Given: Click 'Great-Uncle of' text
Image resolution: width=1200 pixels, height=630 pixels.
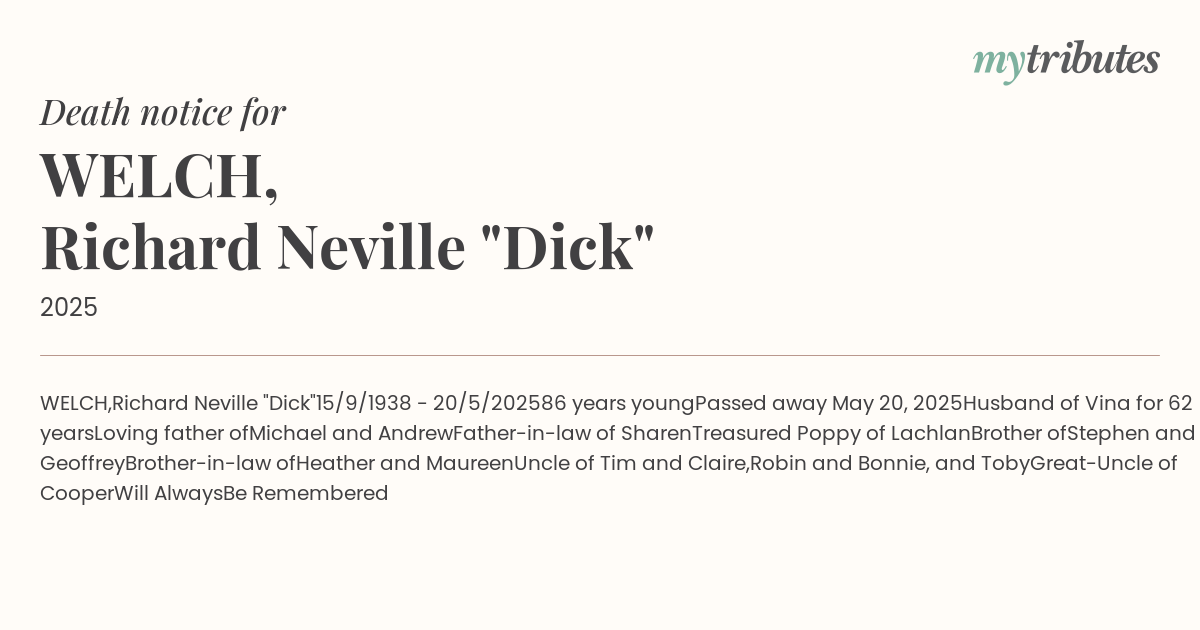Looking at the screenshot, I should coord(1104,464).
